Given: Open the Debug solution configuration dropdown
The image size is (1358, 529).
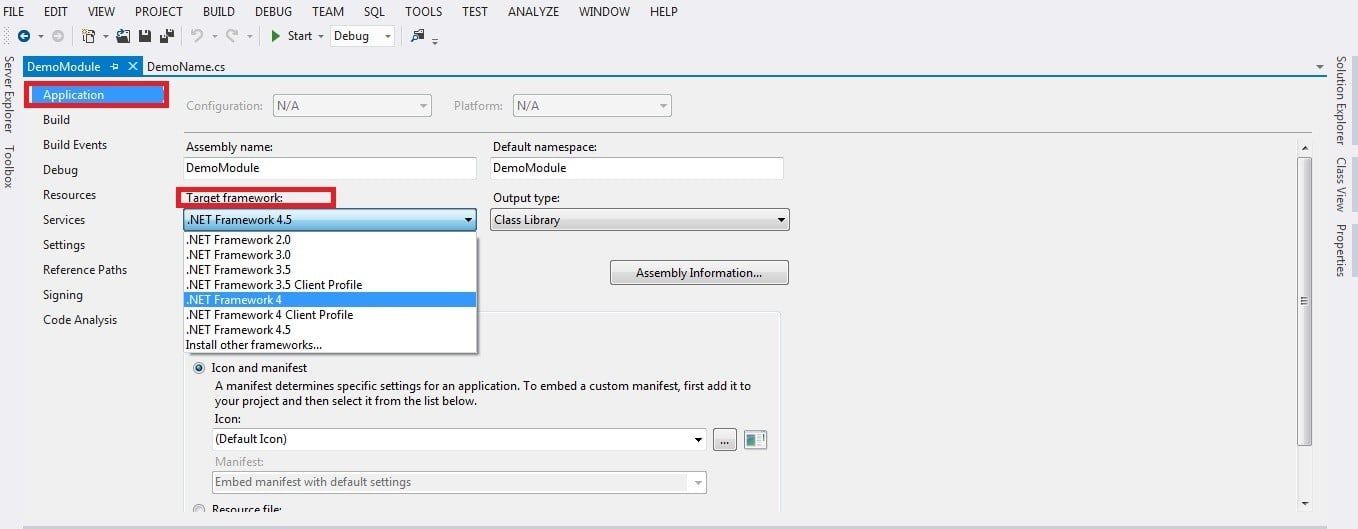Looking at the screenshot, I should (363, 36).
